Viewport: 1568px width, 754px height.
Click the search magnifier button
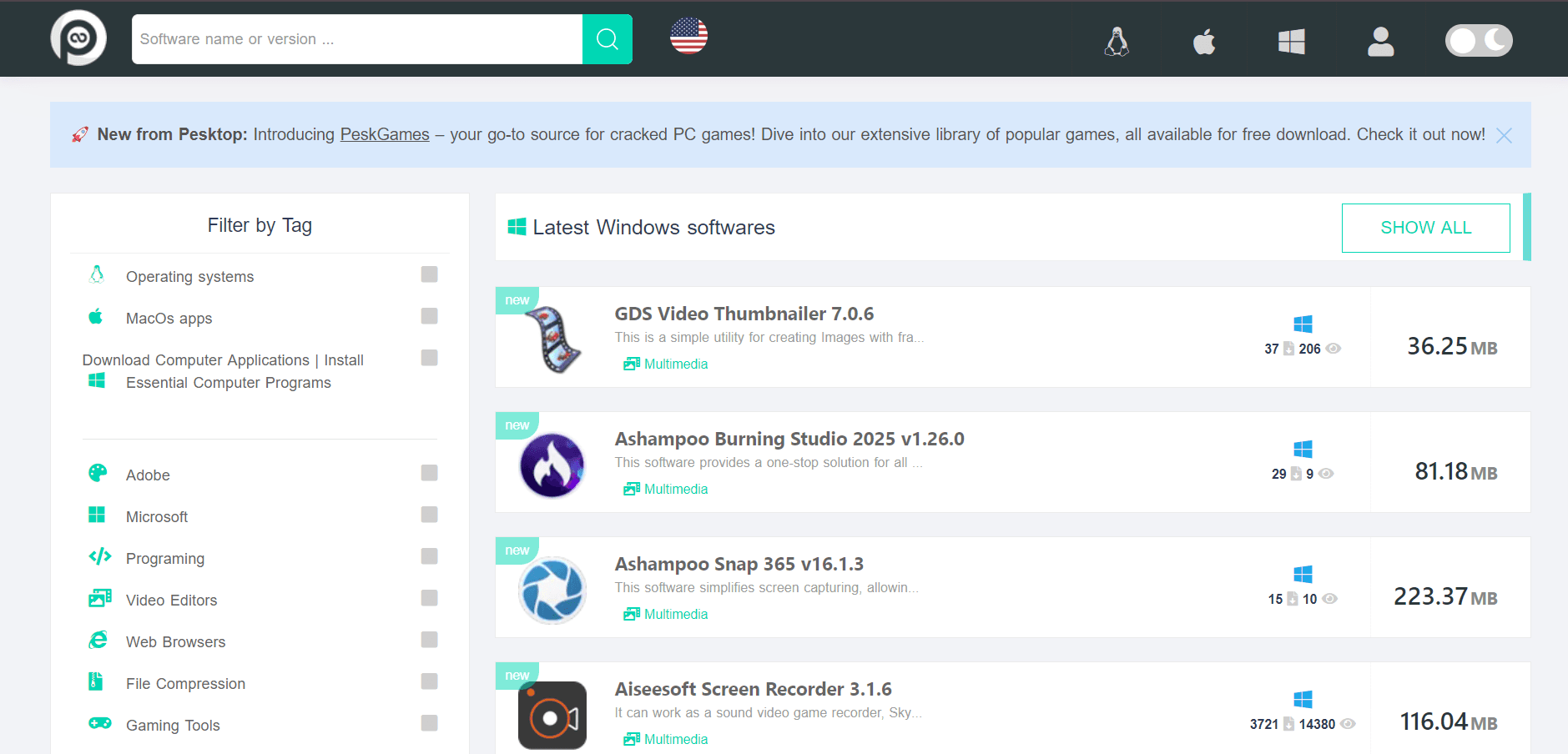[607, 39]
